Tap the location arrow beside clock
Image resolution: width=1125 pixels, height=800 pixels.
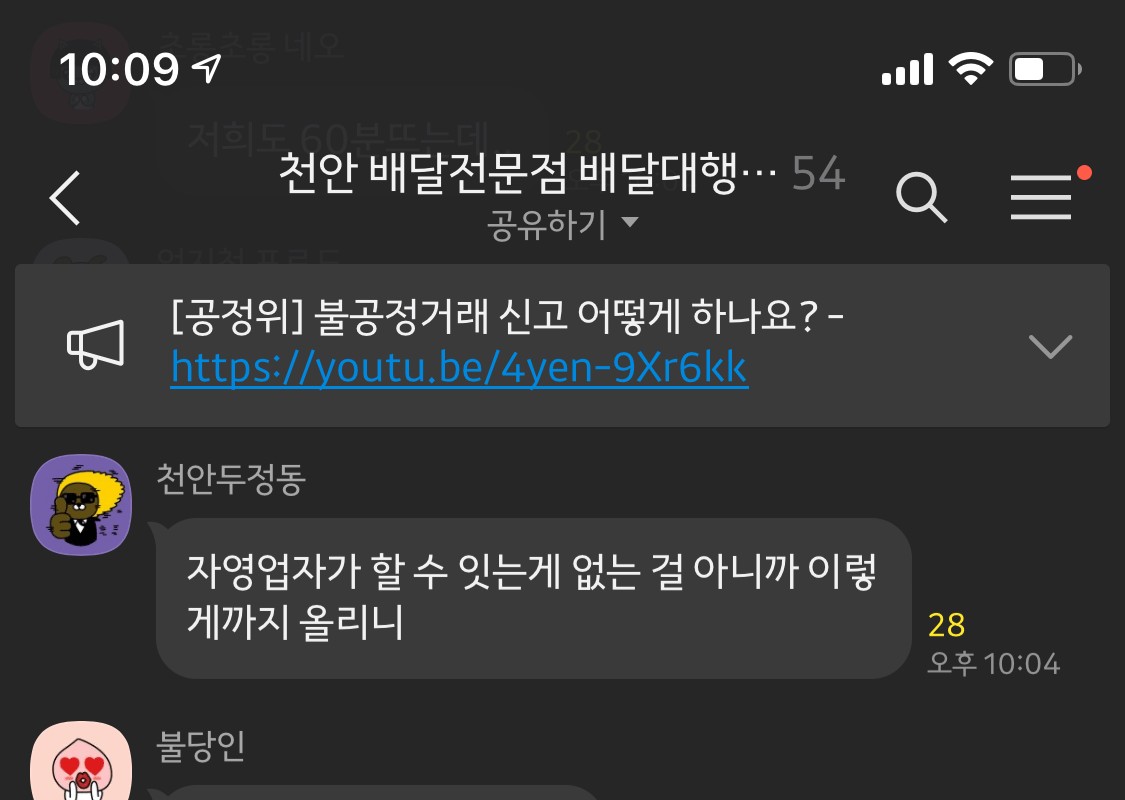pos(207,69)
